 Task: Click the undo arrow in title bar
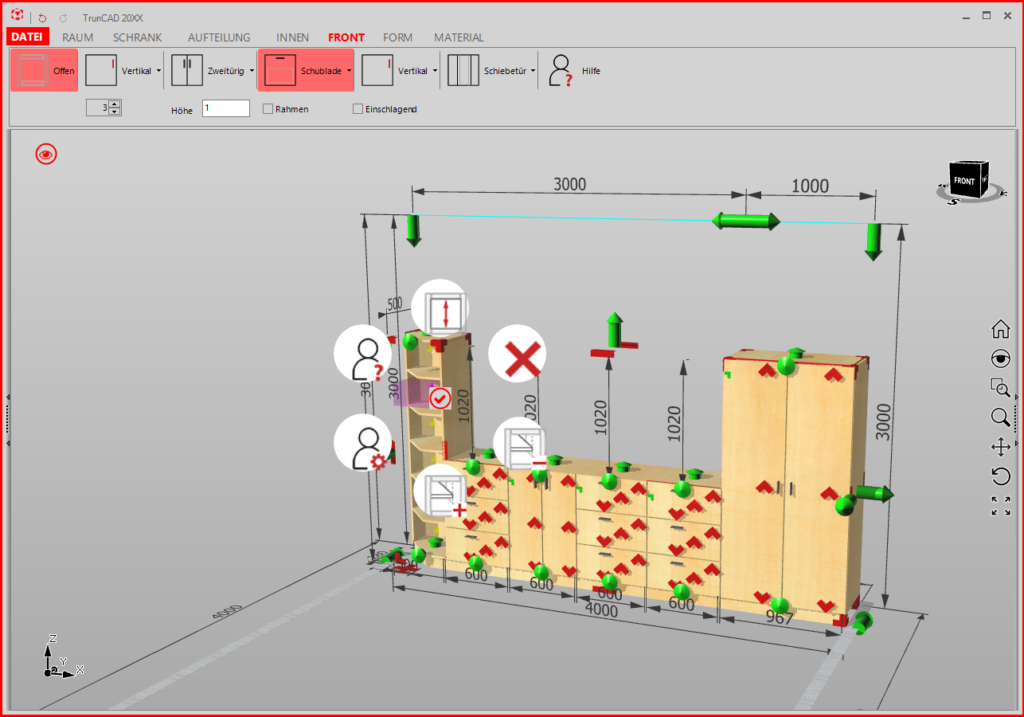pyautogui.click(x=42, y=18)
